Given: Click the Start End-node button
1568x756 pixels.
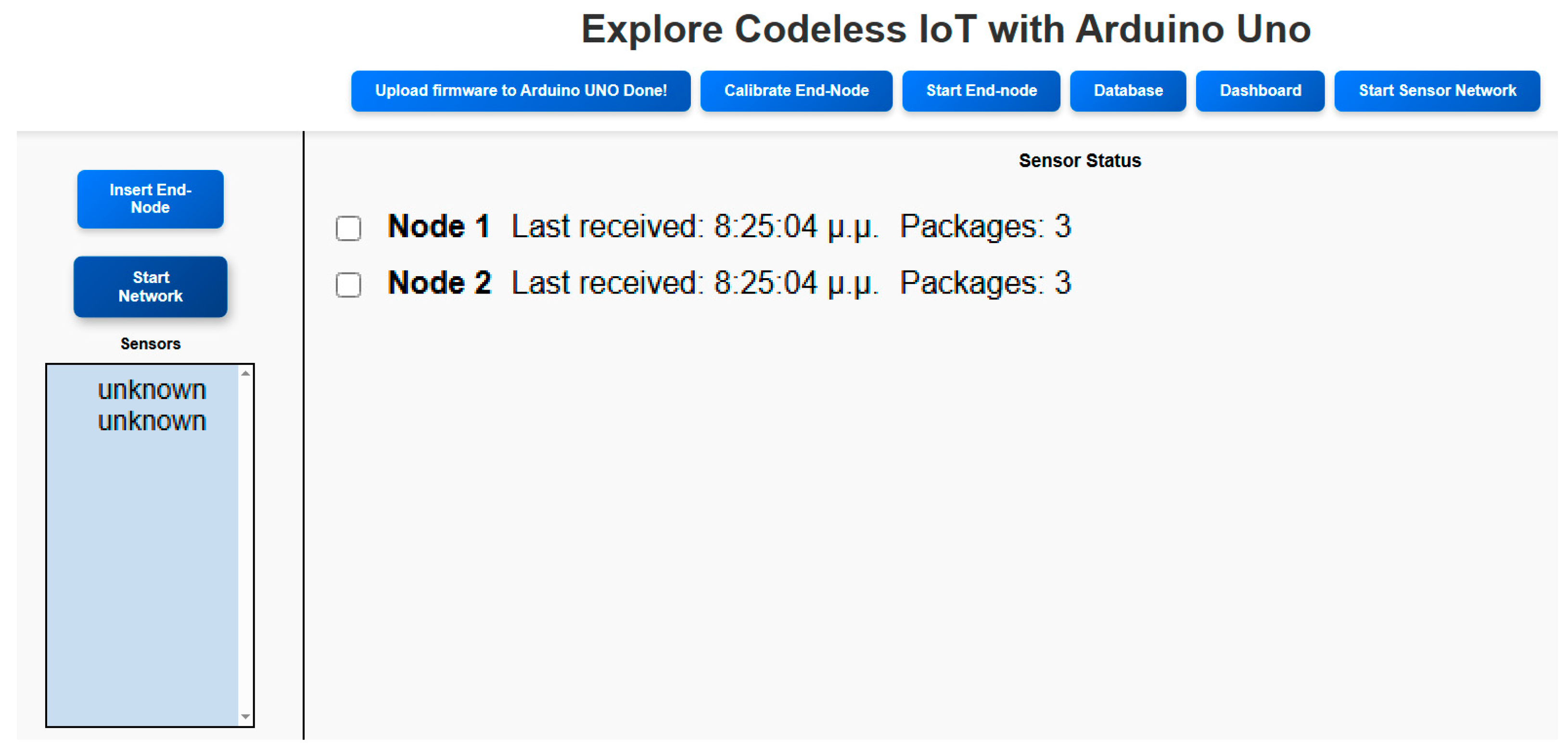Looking at the screenshot, I should click(x=981, y=90).
